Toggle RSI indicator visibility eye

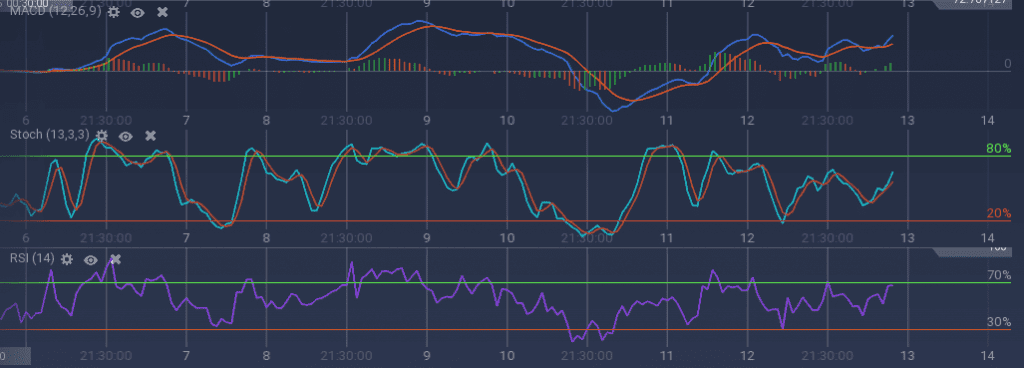[x=91, y=260]
